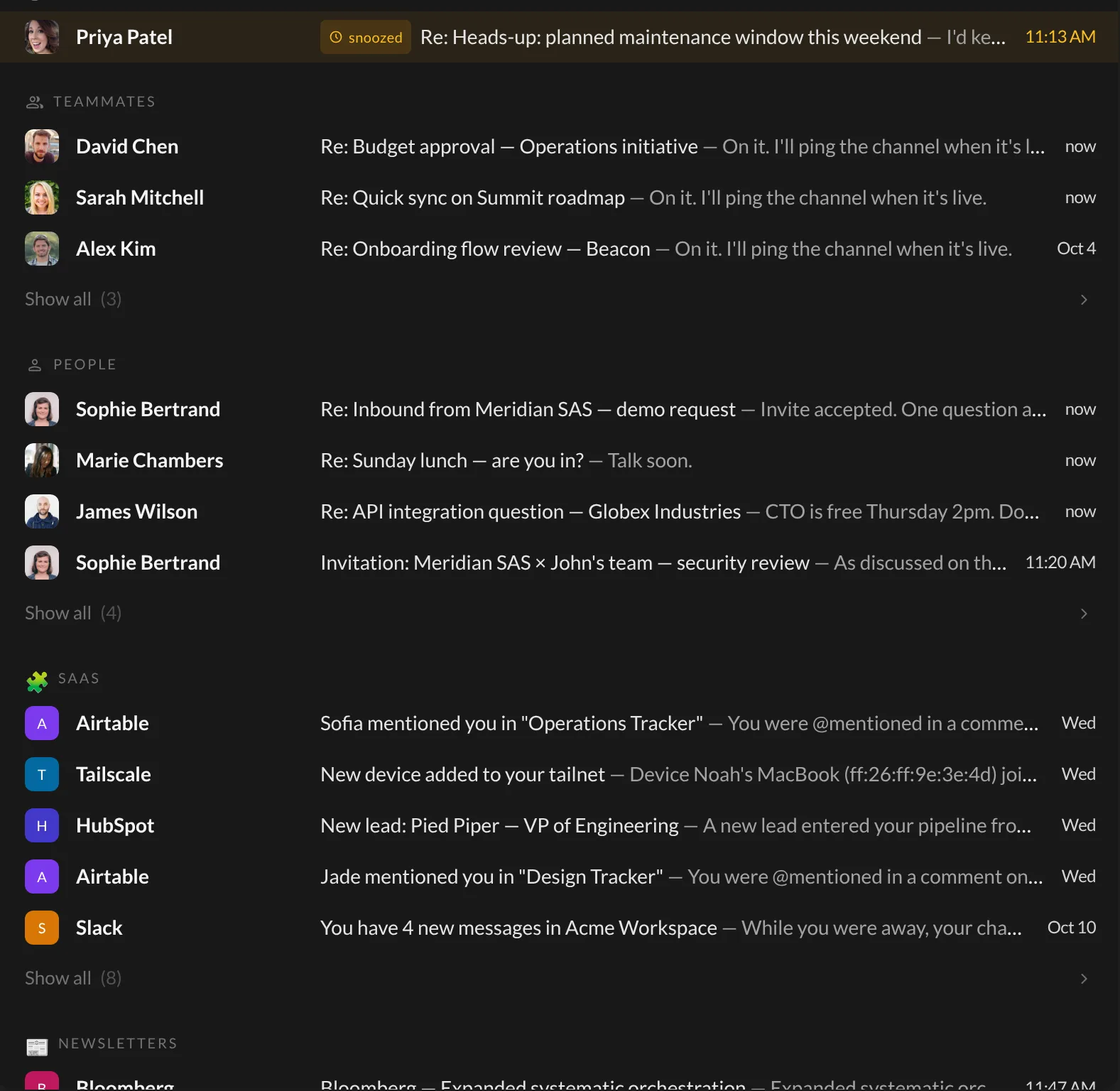Open the Meridian SAS demo request reply
The height and width of the screenshot is (1091, 1120).
[560, 409]
